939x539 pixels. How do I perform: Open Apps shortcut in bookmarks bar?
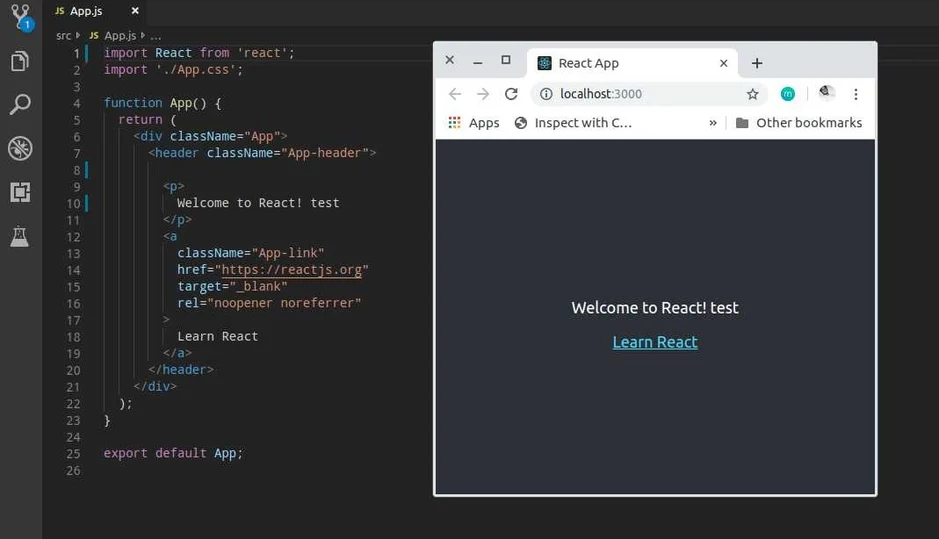pyautogui.click(x=474, y=123)
